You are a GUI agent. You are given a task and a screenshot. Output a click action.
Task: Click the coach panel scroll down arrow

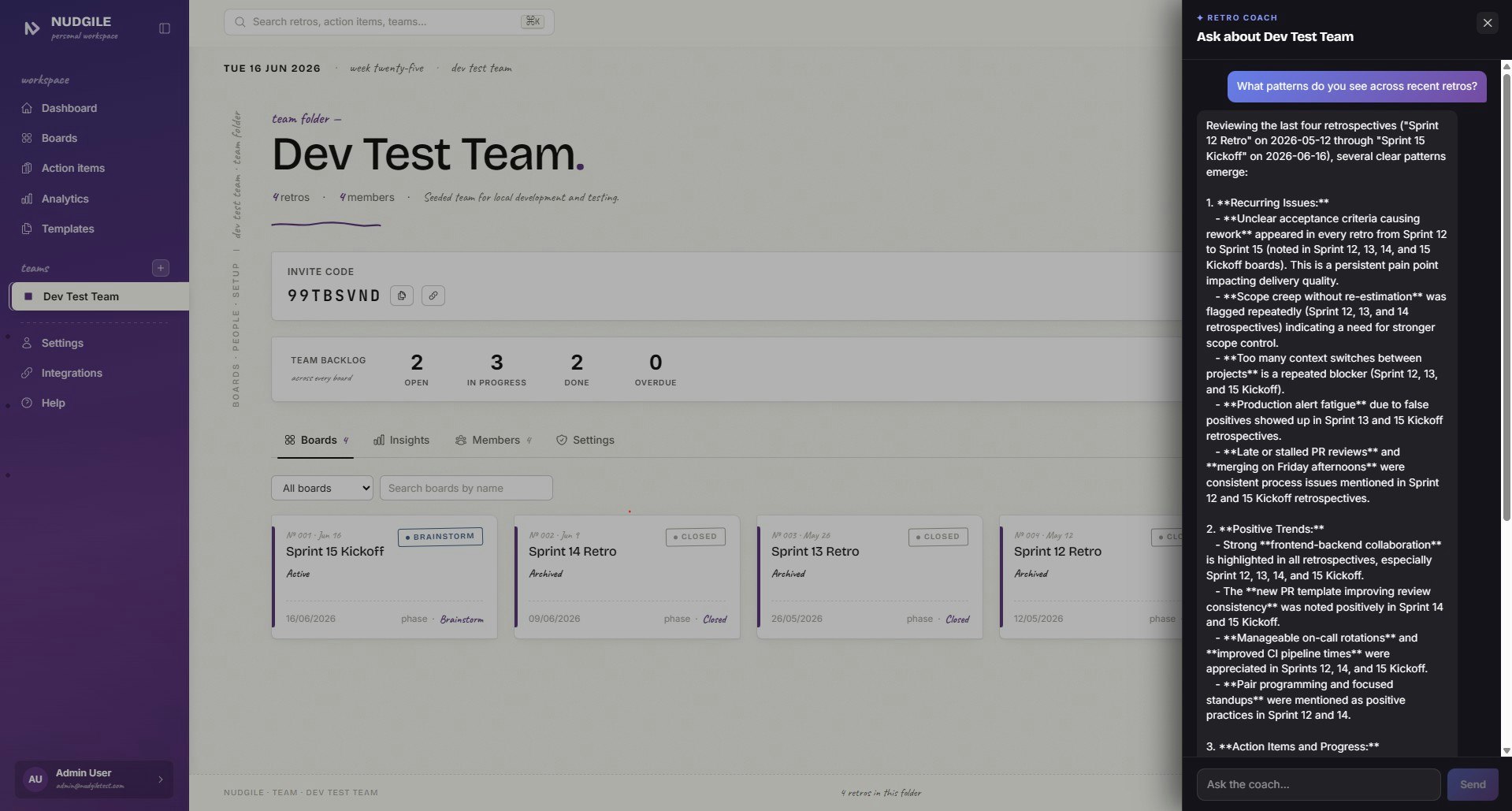coord(1506,751)
